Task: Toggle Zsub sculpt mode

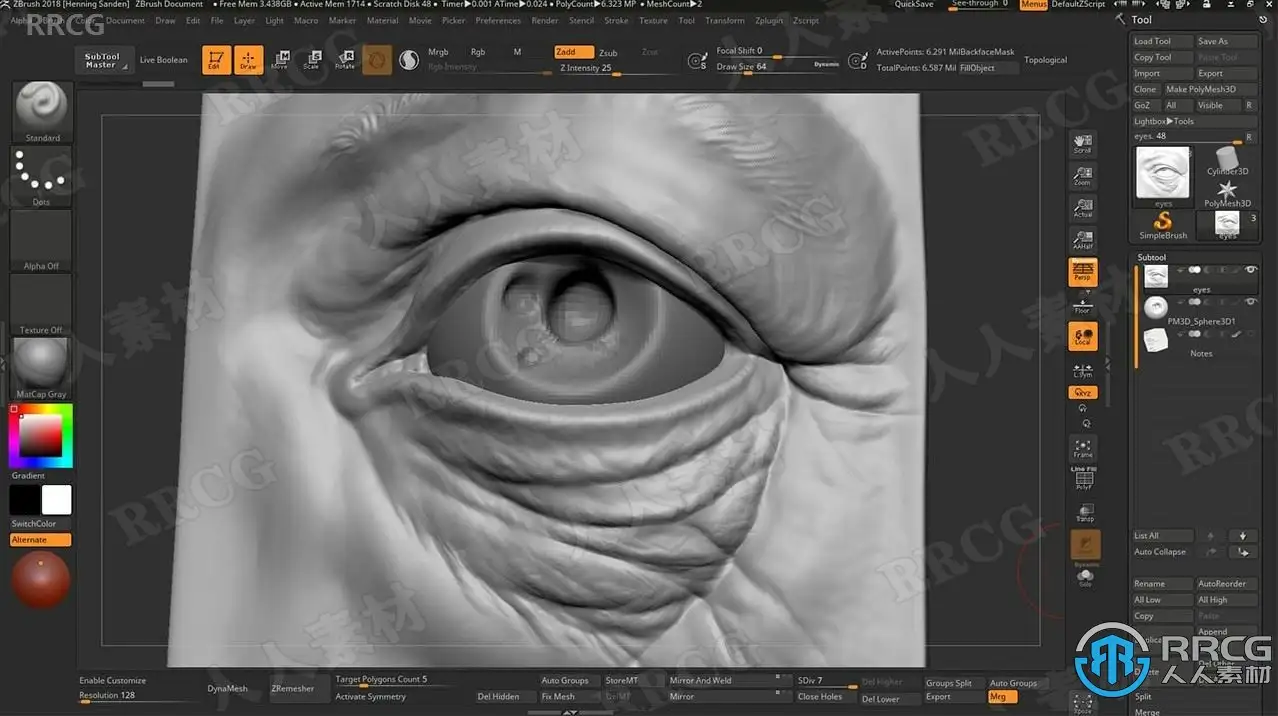Action: click(608, 53)
